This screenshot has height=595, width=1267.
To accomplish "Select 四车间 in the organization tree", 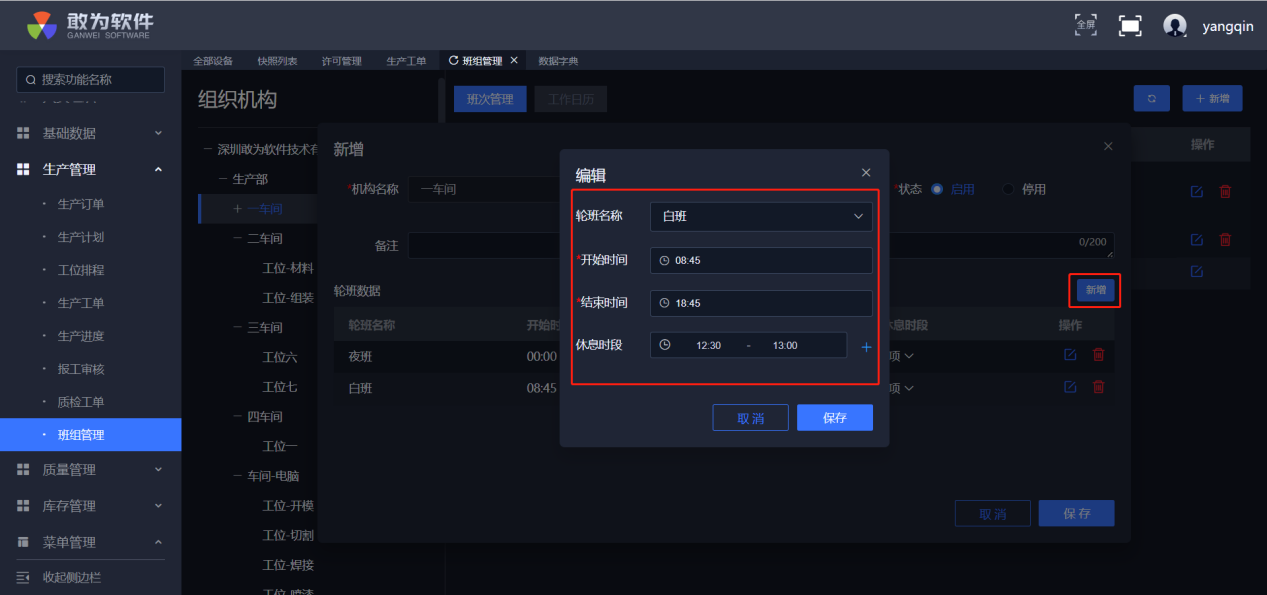I will 265,416.
